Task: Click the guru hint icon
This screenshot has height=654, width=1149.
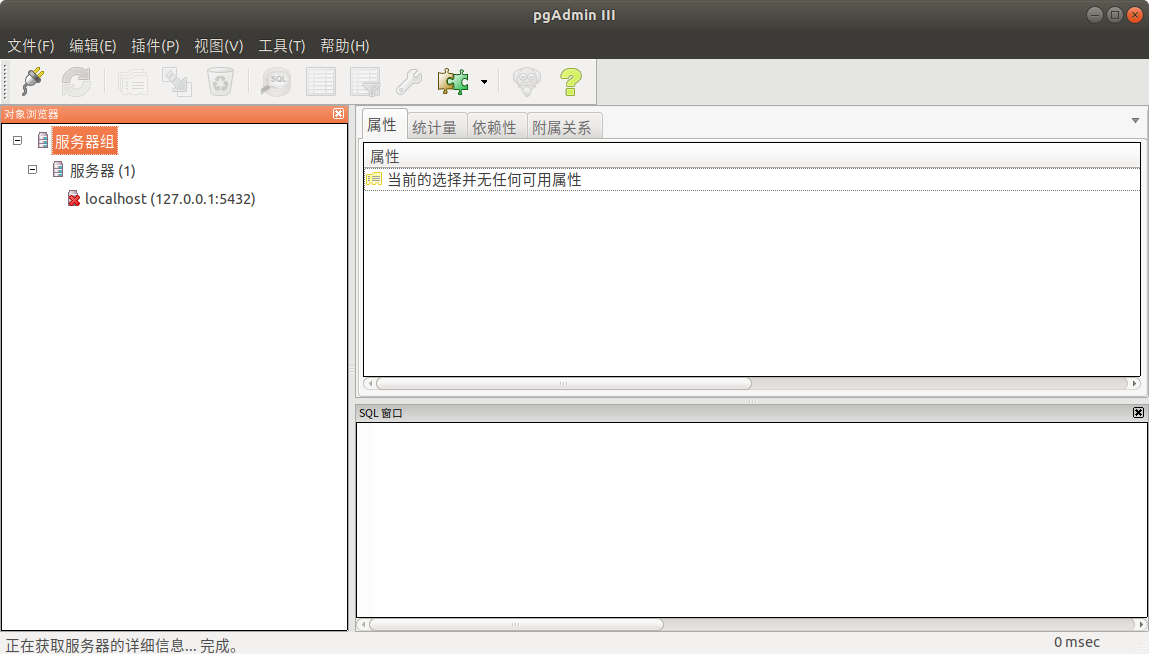Action: [526, 81]
